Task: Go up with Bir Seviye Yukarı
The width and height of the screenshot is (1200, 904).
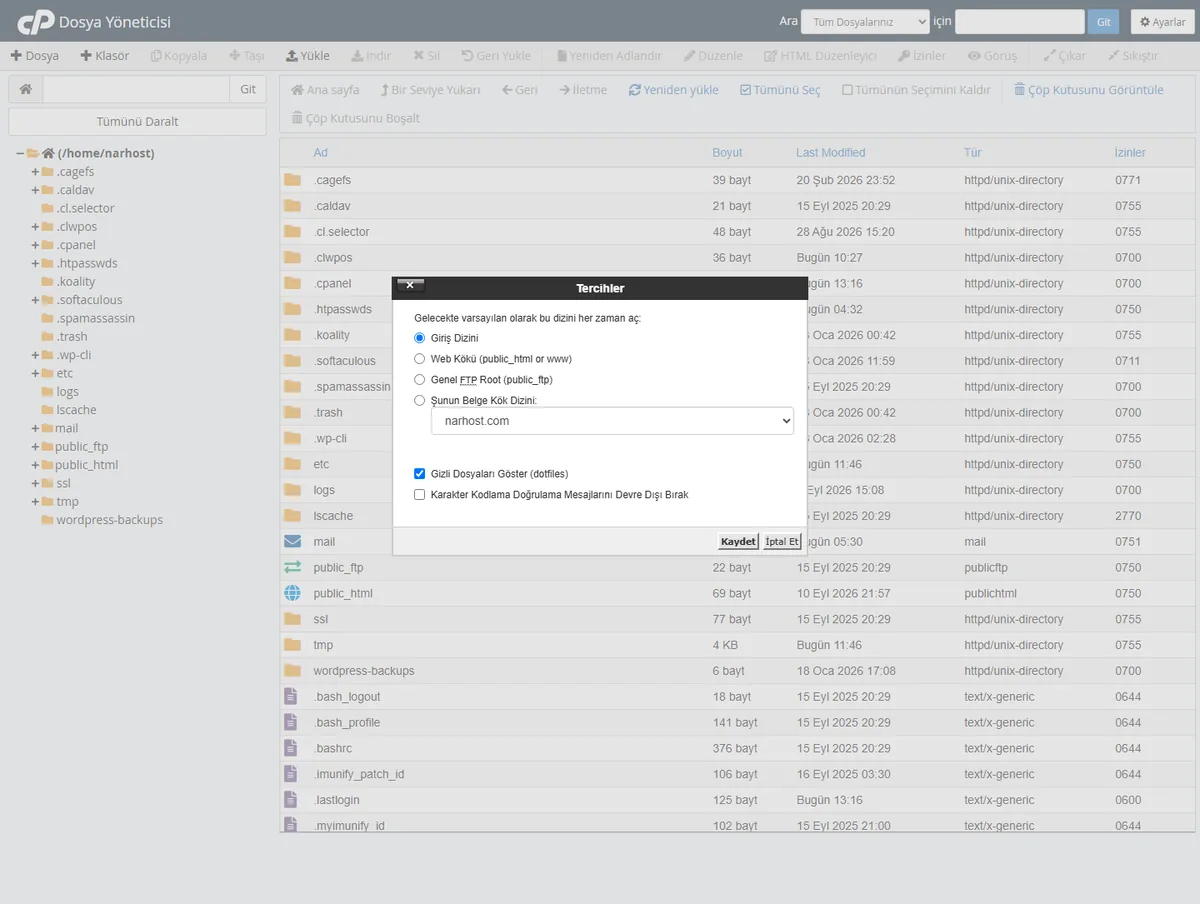Action: [x=431, y=90]
